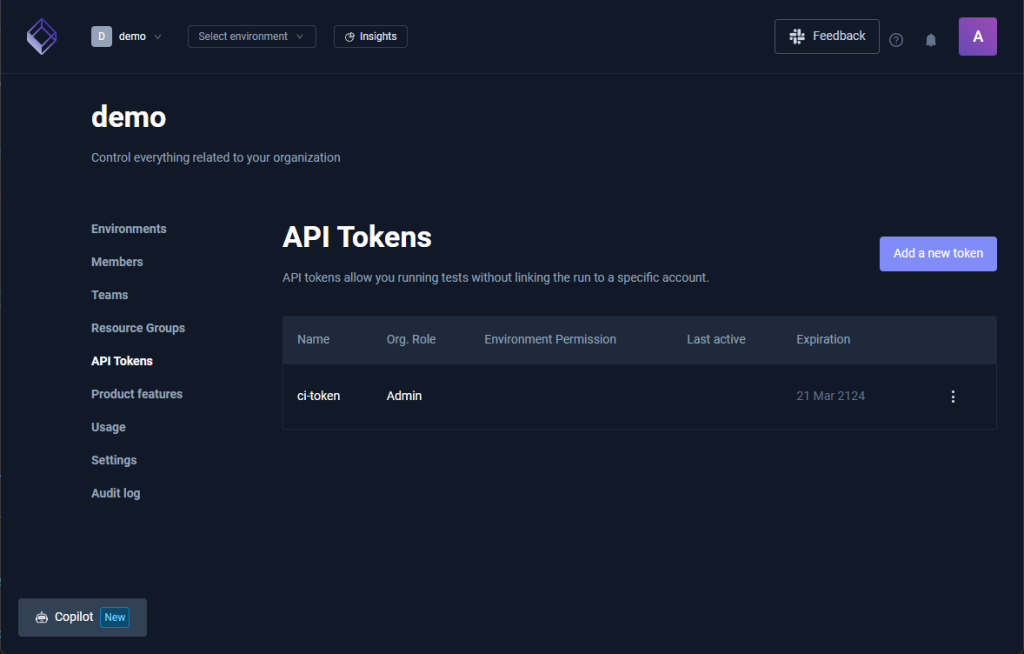Open the Audit log page
Viewport: 1024px width, 654px height.
click(x=116, y=493)
